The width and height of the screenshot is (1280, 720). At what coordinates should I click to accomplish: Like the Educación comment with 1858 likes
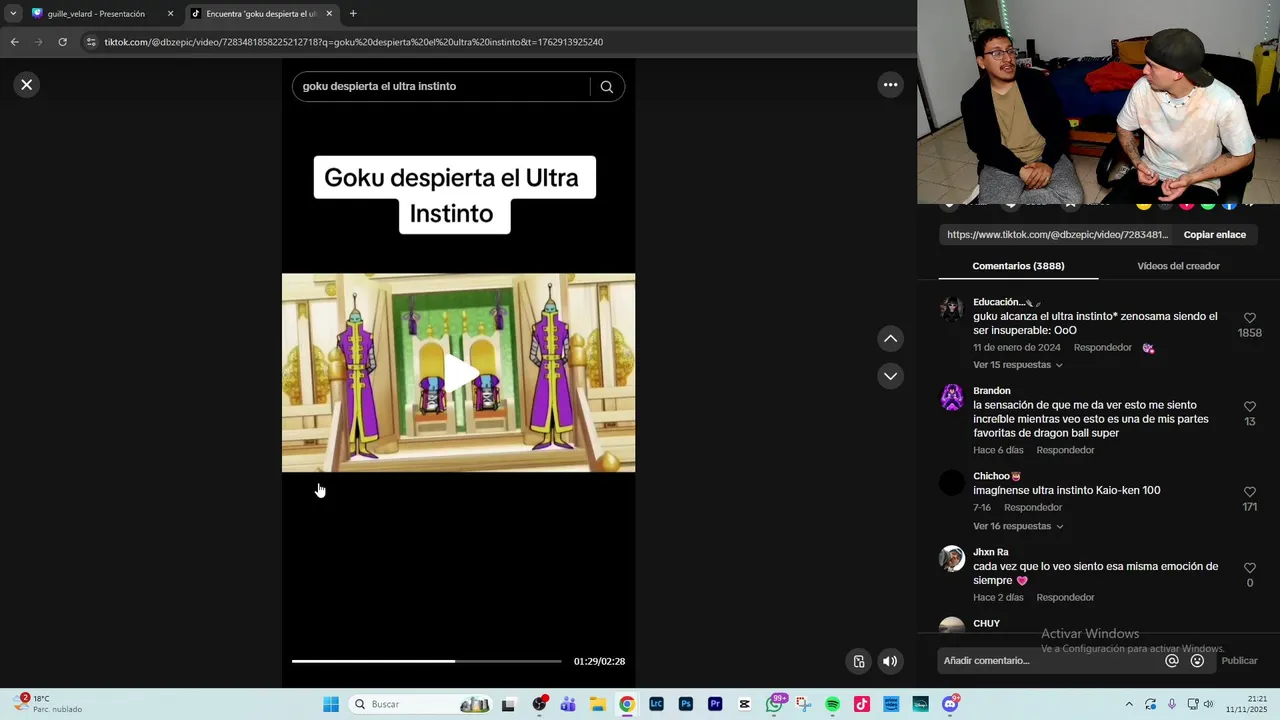pyautogui.click(x=1249, y=318)
